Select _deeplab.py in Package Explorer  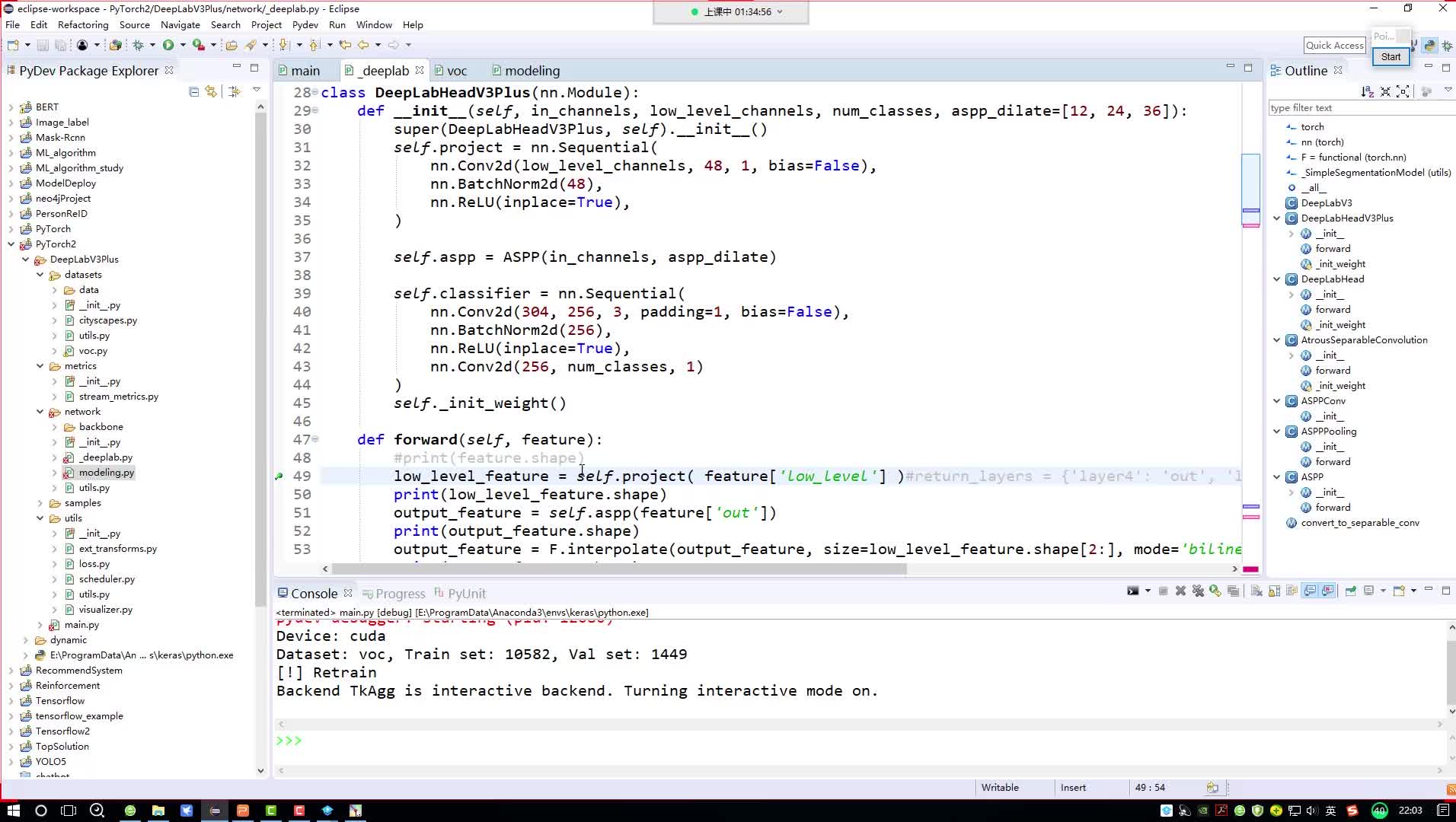pos(106,457)
